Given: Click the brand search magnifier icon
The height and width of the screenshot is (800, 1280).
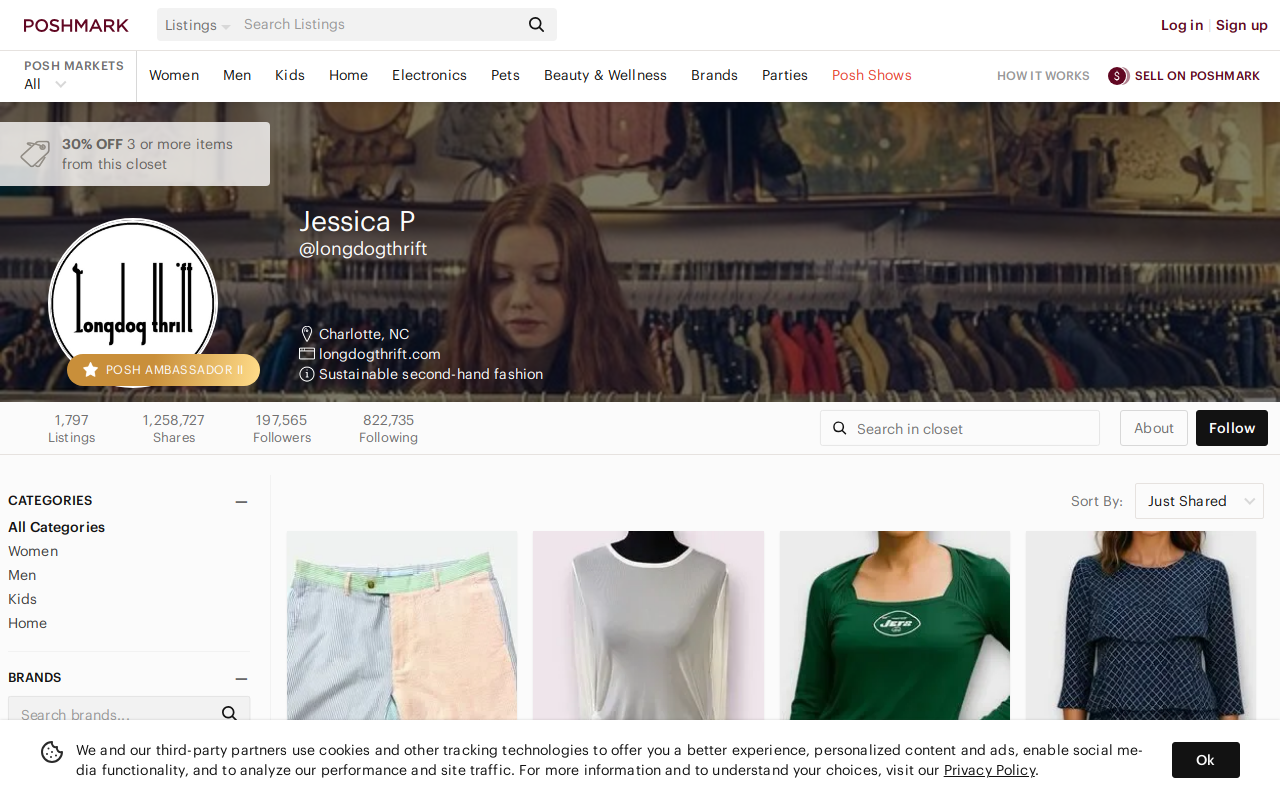Looking at the screenshot, I should (x=229, y=713).
